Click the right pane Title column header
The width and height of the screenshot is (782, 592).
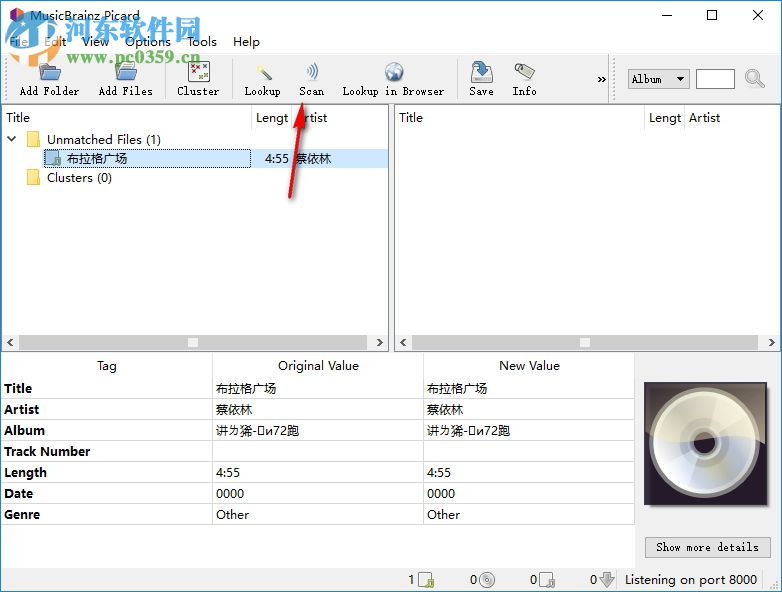pos(520,118)
